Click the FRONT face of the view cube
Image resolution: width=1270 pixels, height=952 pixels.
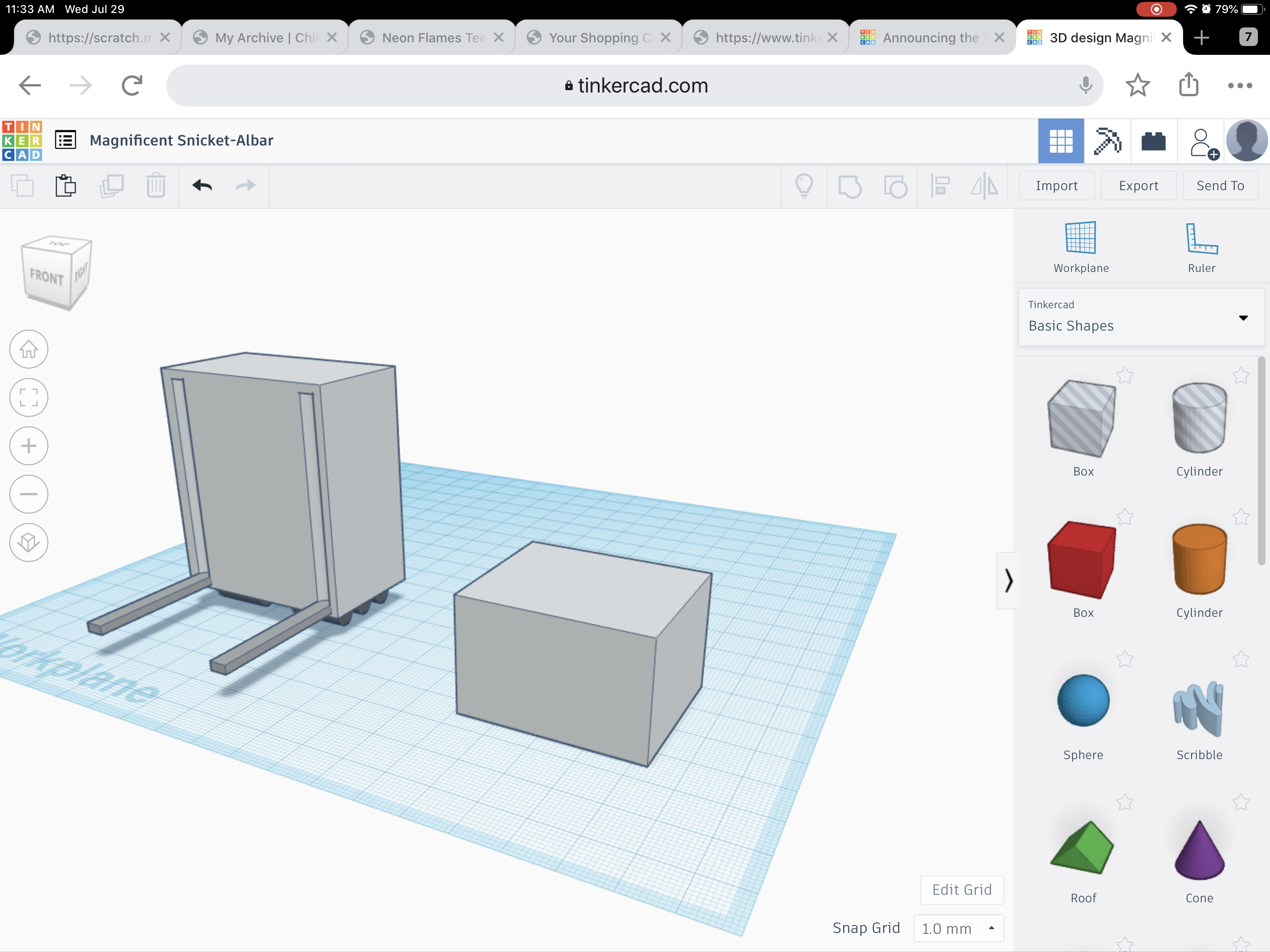(x=46, y=278)
